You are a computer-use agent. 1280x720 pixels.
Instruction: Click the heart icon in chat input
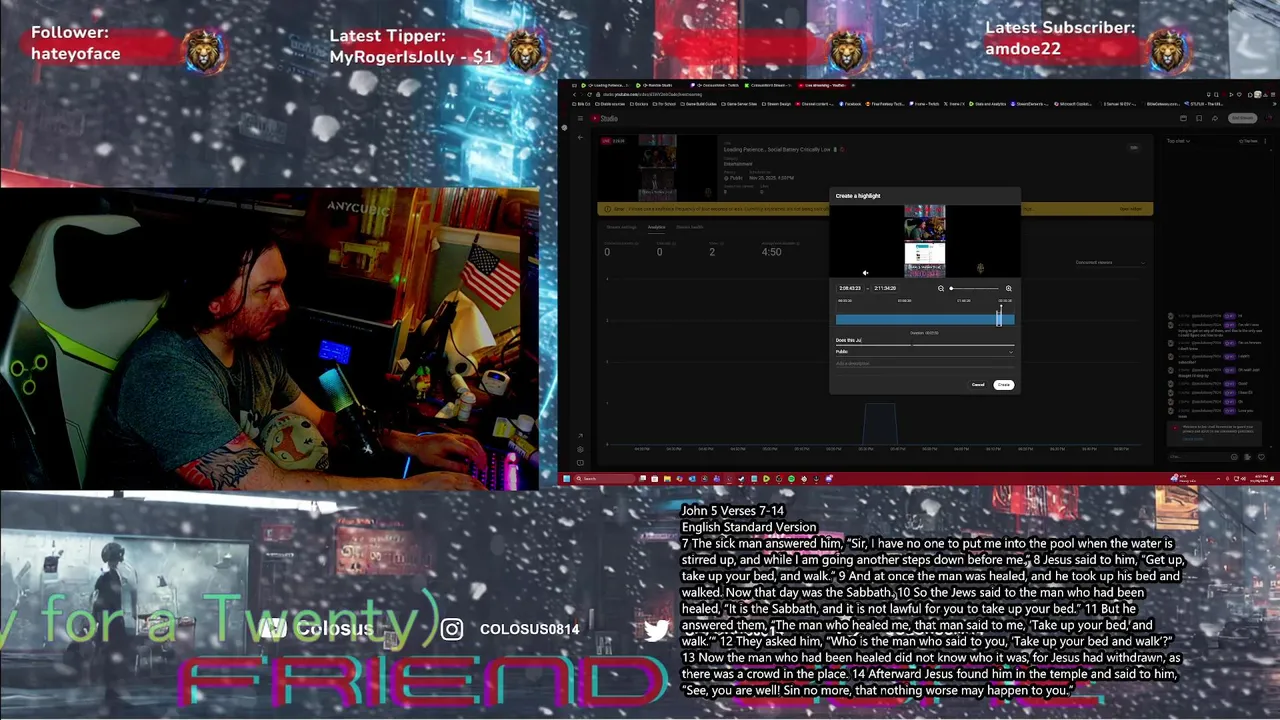coord(1261,457)
